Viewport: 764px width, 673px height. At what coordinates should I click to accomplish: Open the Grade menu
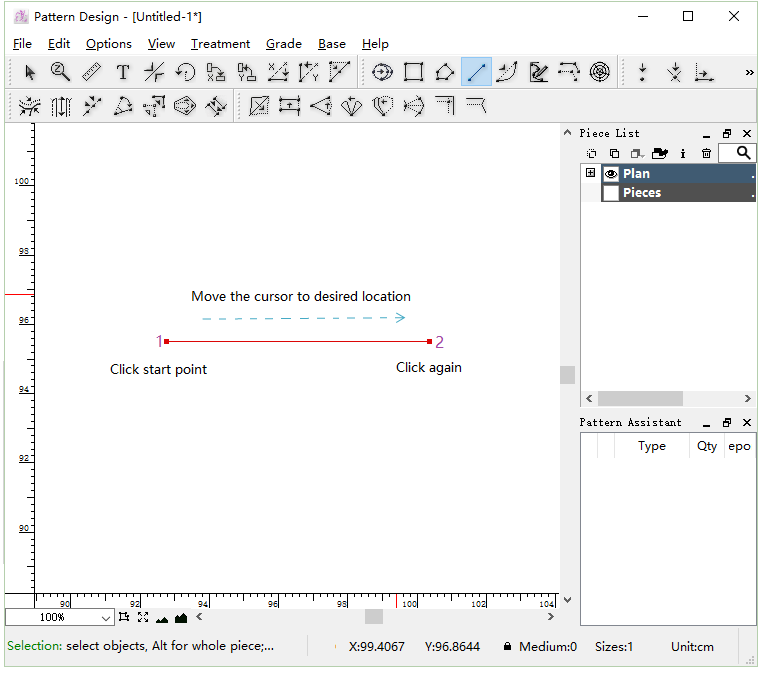(x=284, y=44)
